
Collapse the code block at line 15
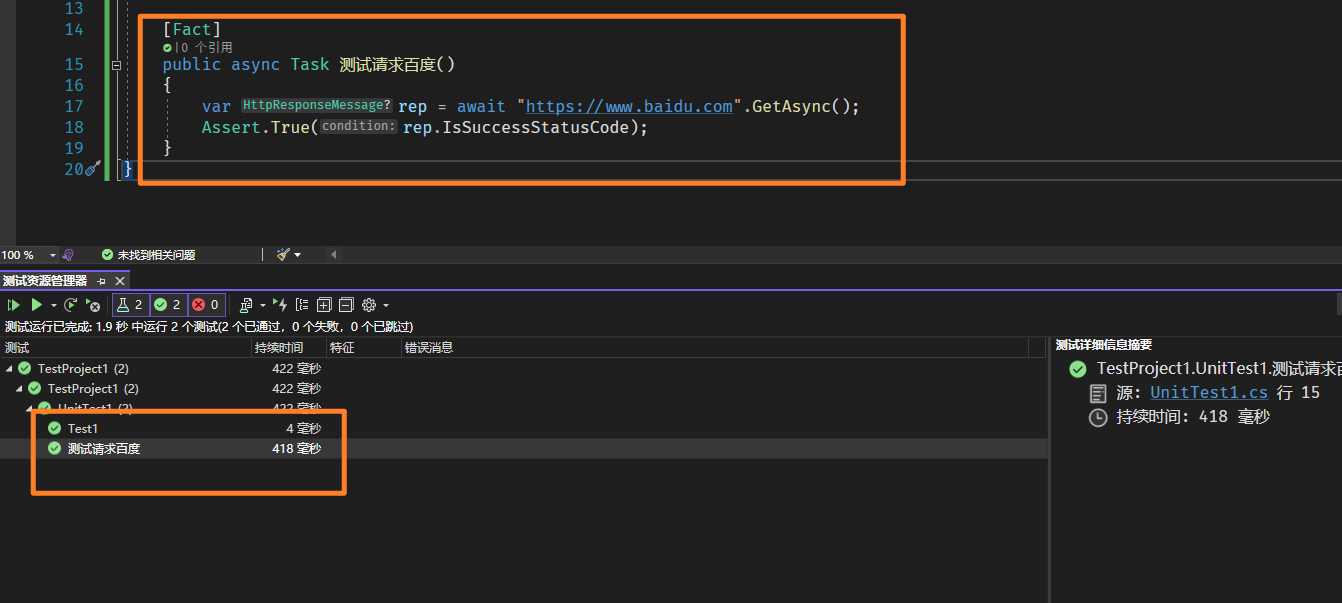click(116, 65)
